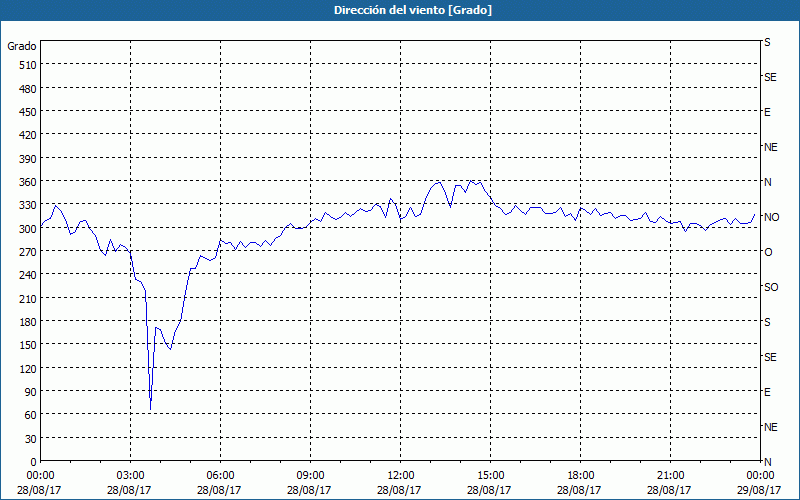
Task: Click the 0 origin label on the left axis
Action: click(34, 462)
